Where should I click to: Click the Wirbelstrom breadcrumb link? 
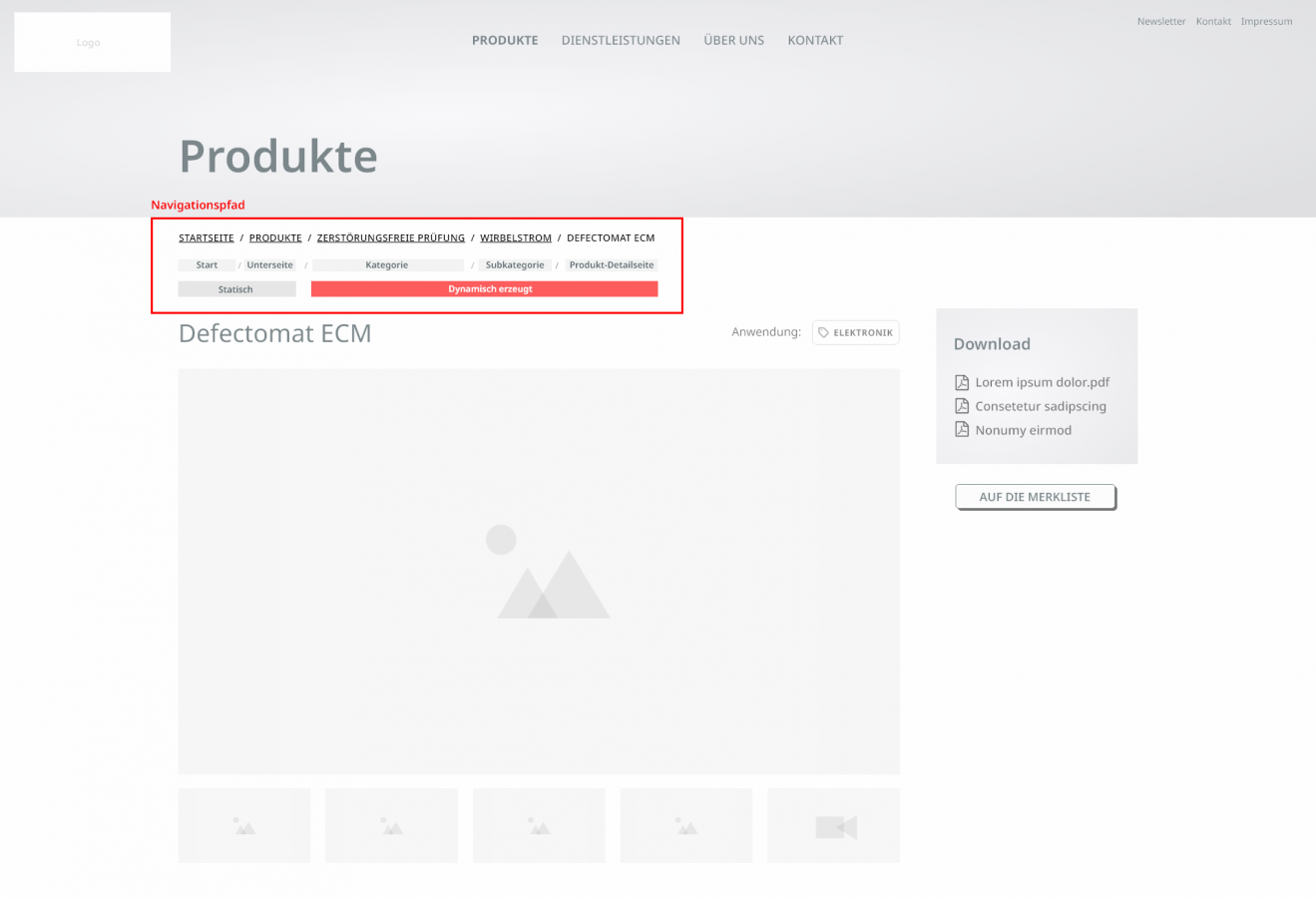pyautogui.click(x=516, y=238)
